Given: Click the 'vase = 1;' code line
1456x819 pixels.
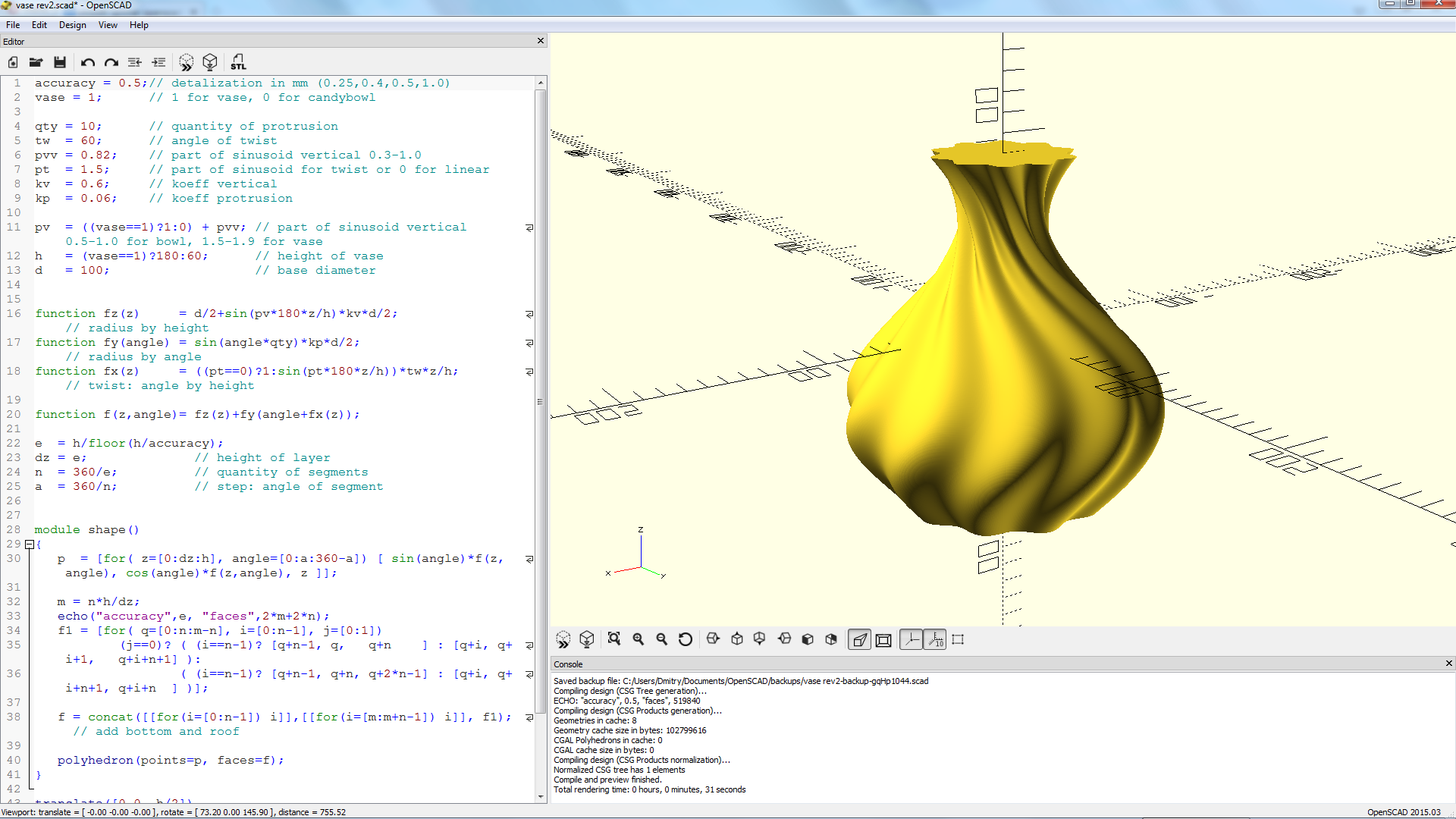Looking at the screenshot, I should point(205,98).
